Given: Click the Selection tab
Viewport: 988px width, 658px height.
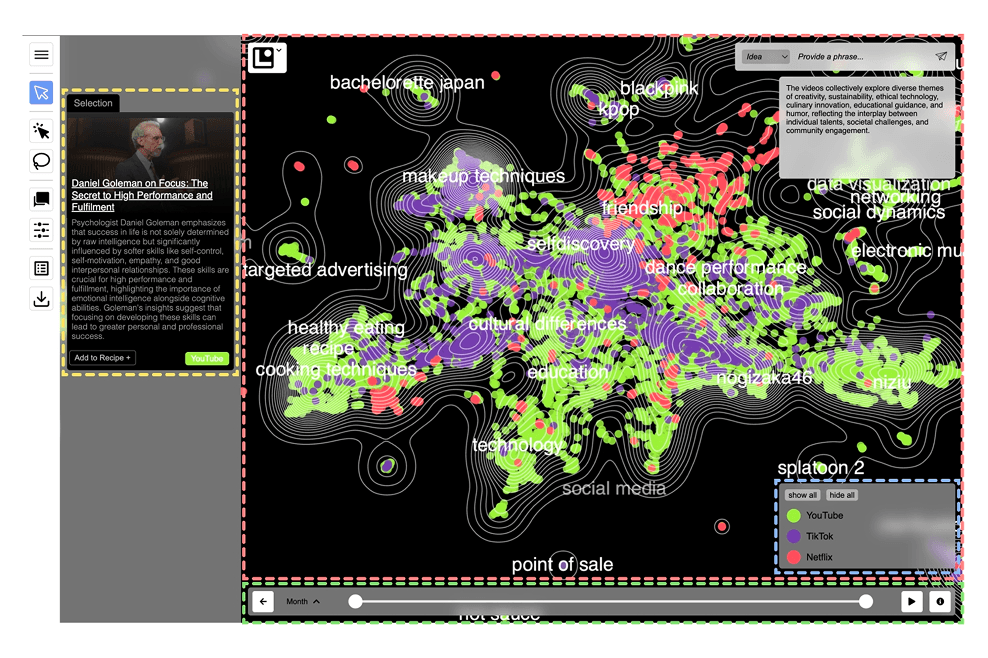Looking at the screenshot, I should (x=93, y=103).
